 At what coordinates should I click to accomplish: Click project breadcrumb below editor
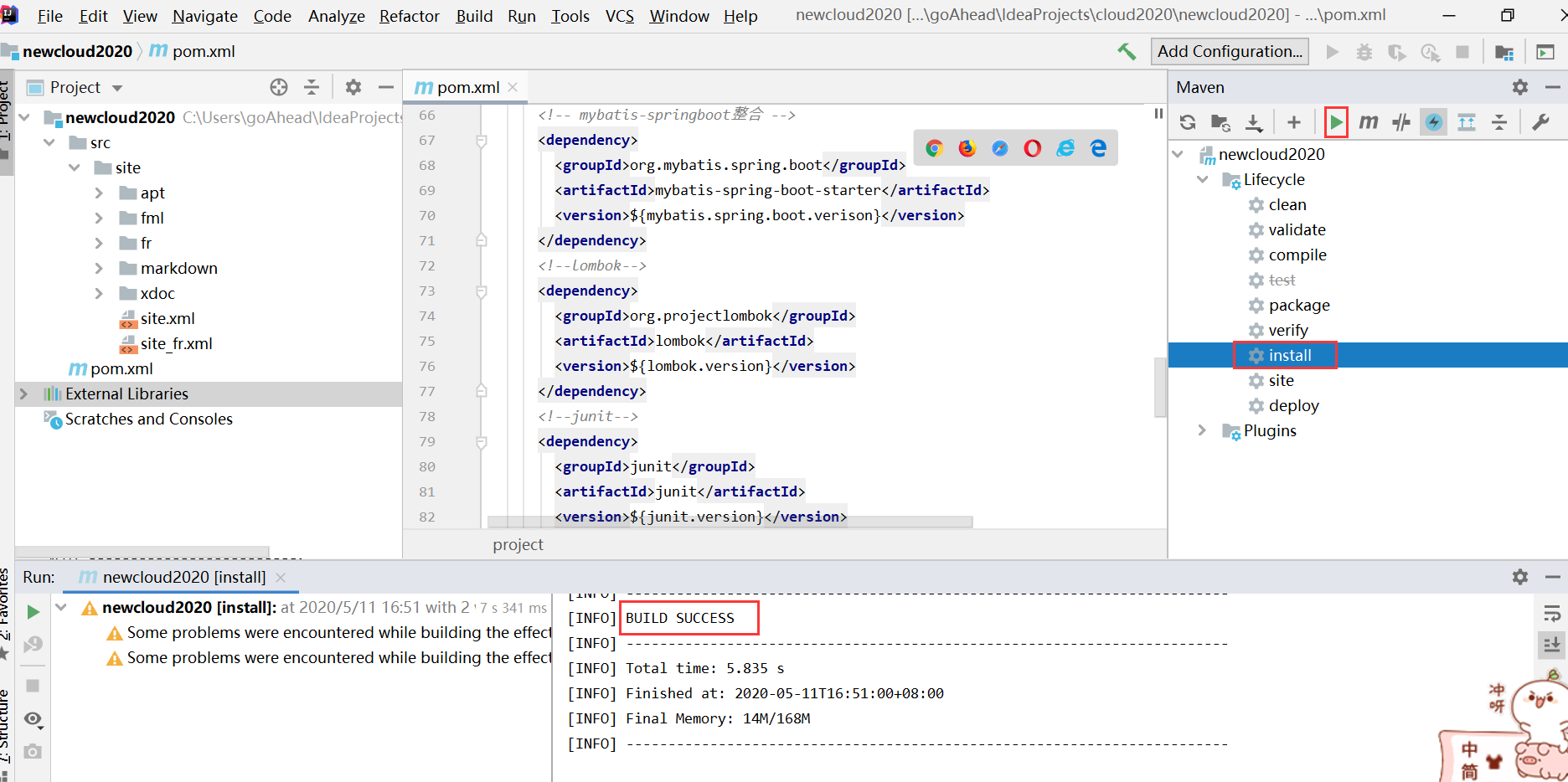[x=518, y=544]
